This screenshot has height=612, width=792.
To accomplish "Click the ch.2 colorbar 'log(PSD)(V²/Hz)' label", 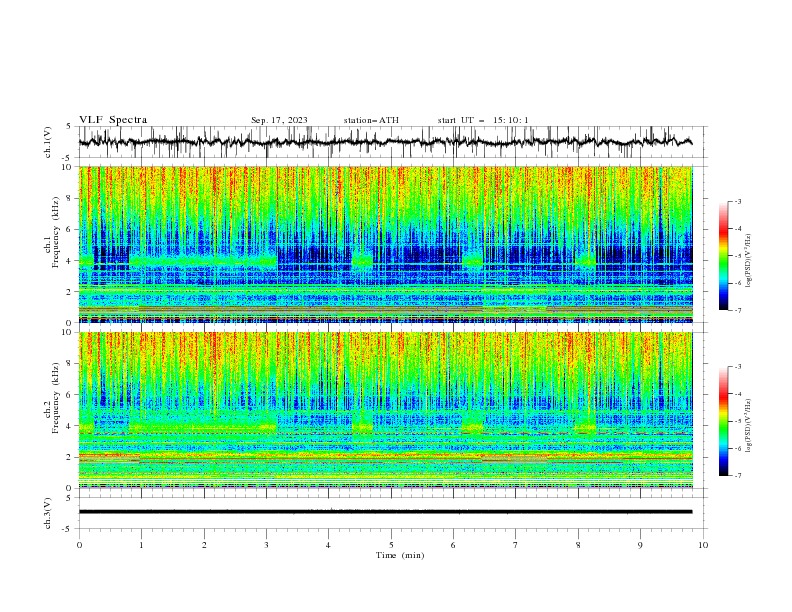I will tap(748, 426).
